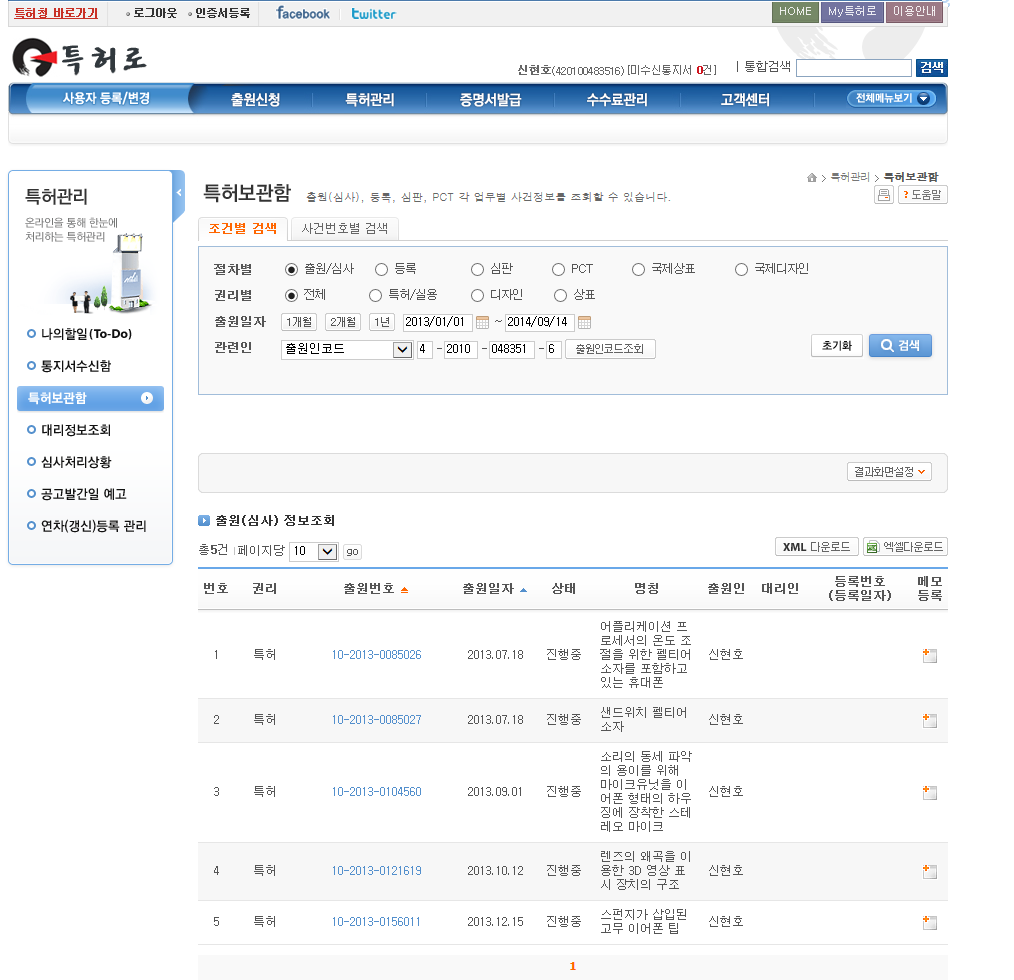Image resolution: width=1014 pixels, height=980 pixels.
Task: Select the 특허/실용 rights radio button
Action: 375,295
